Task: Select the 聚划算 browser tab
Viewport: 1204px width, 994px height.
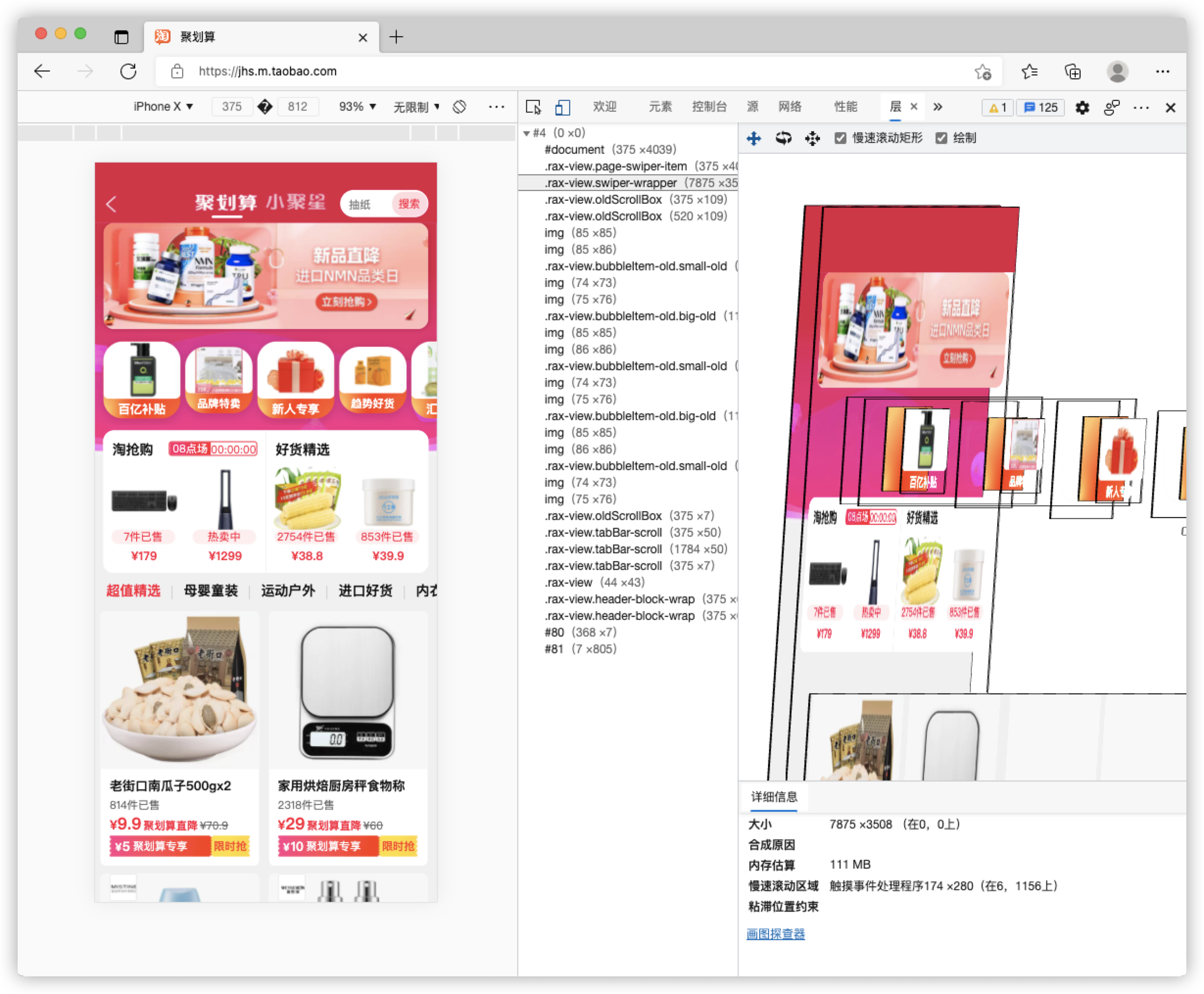Action: click(261, 37)
